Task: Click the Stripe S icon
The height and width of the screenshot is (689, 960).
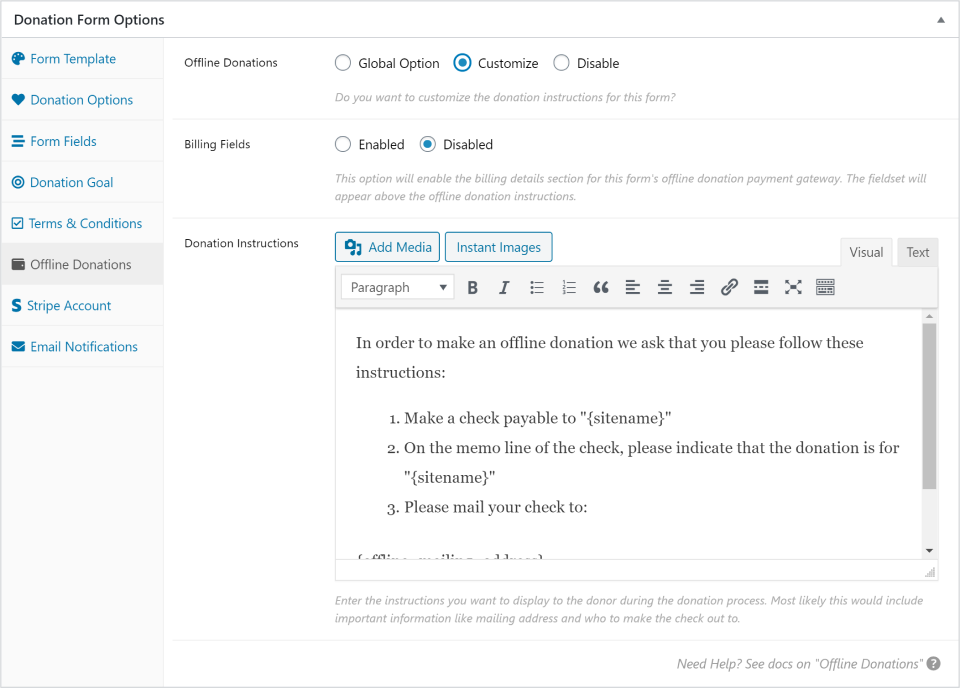Action: pos(17,305)
